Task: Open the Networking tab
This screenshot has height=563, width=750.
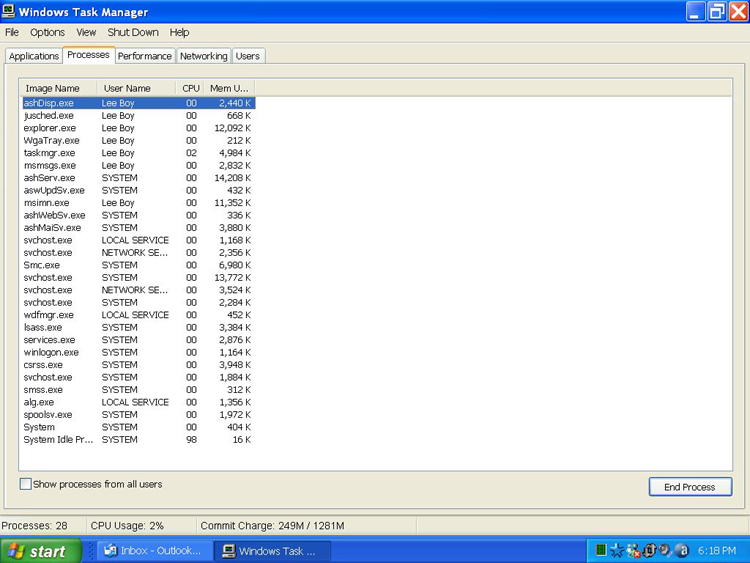Action: pos(204,56)
